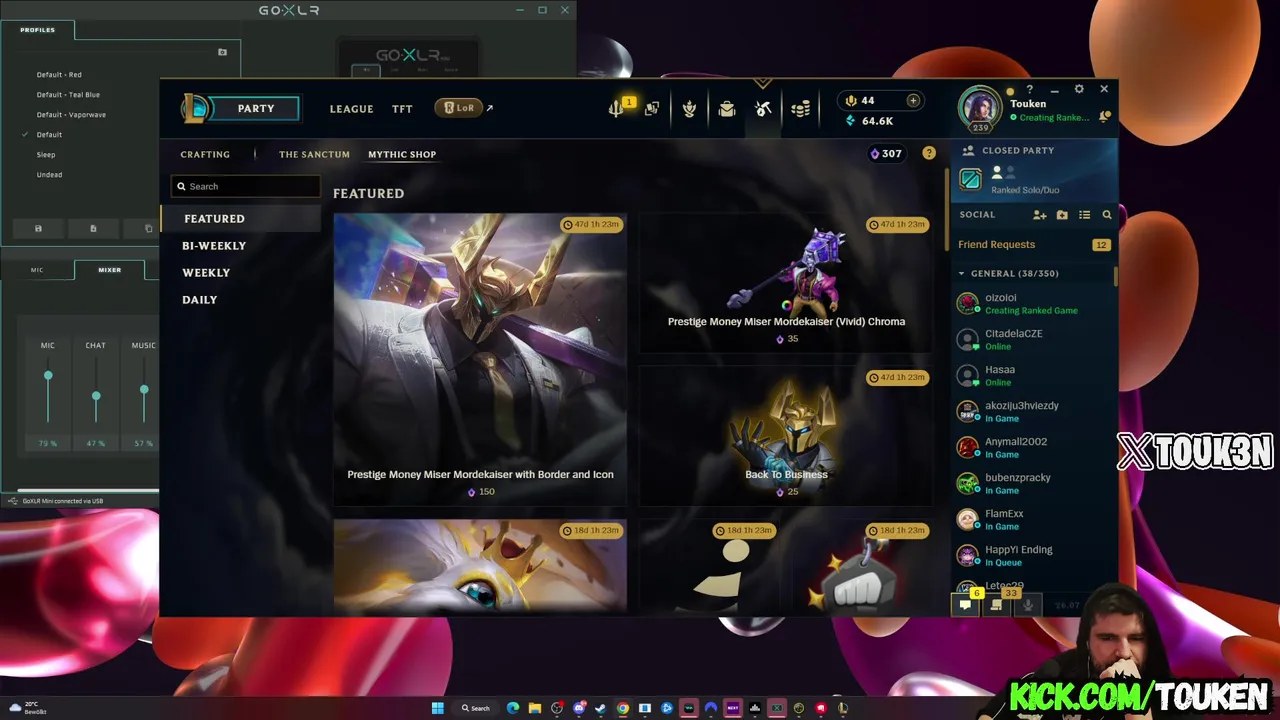Open the notifications bell icon
Viewport: 1280px width, 720px height.
click(x=1105, y=117)
